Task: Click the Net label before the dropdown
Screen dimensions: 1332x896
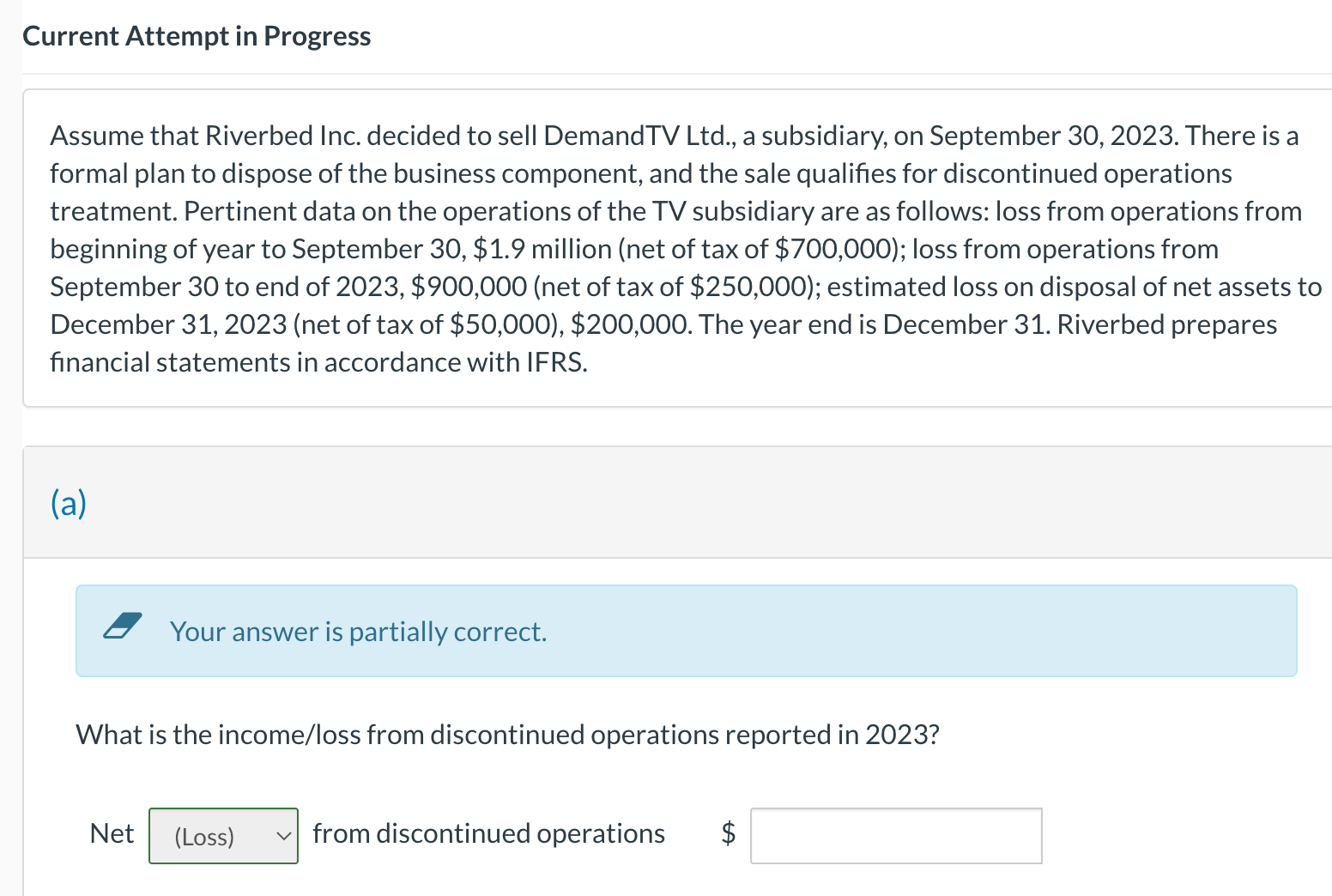Action: [x=112, y=832]
